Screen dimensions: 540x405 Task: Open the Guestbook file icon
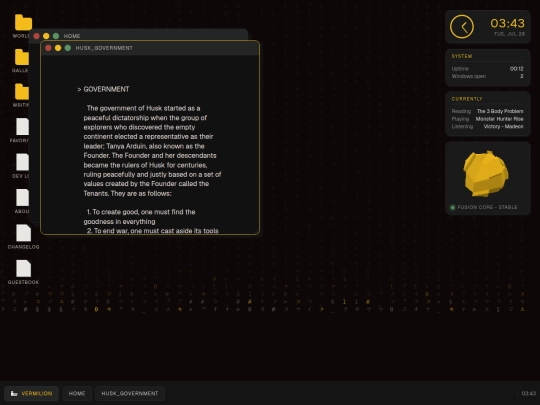[23, 268]
